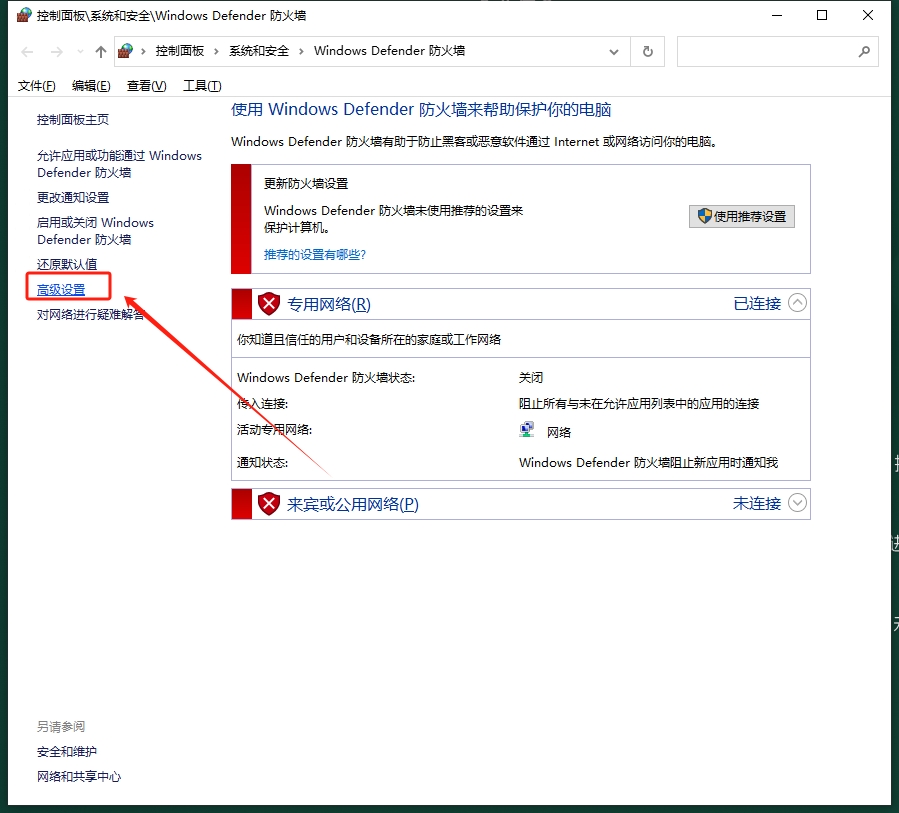
Task: Open 网络和共享中心 link
Action: pos(79,776)
